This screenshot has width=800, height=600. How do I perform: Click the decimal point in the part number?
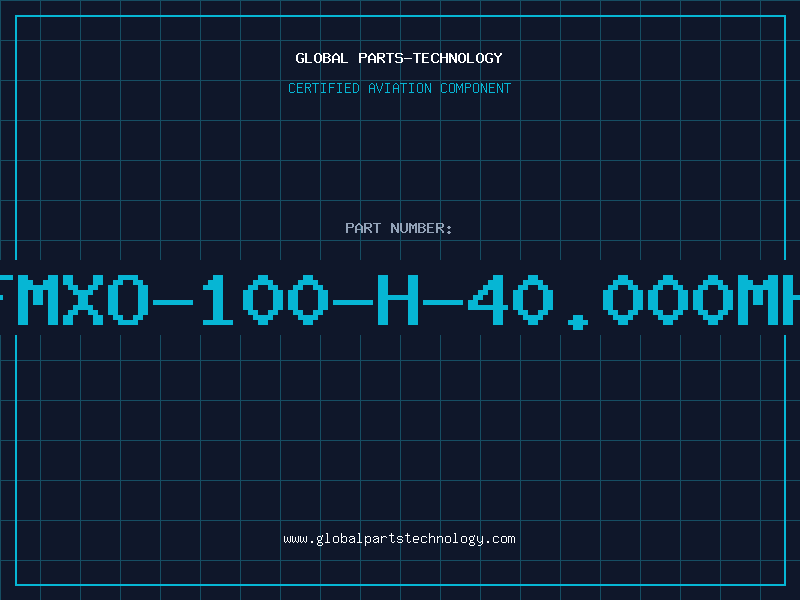(578, 322)
